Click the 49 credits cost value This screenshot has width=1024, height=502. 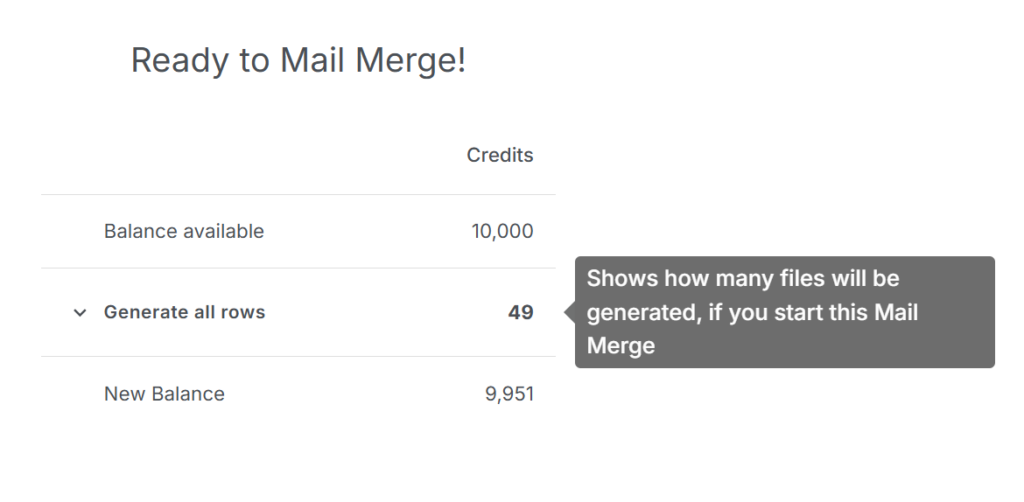click(520, 312)
